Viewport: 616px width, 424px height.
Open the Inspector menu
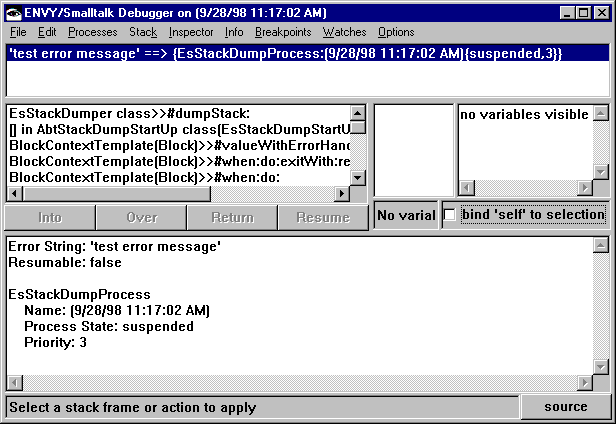[191, 32]
